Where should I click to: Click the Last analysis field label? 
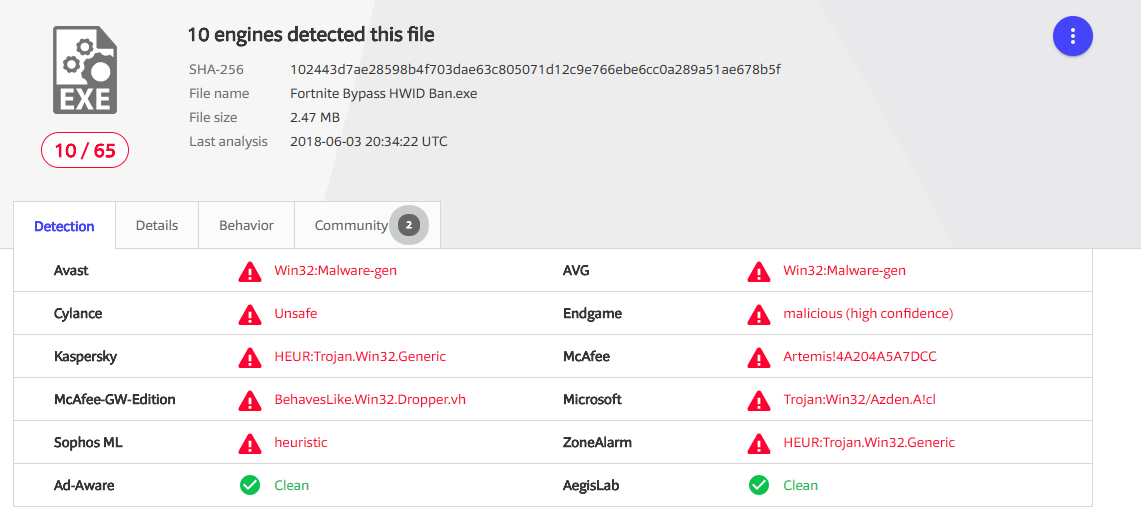[228, 142]
